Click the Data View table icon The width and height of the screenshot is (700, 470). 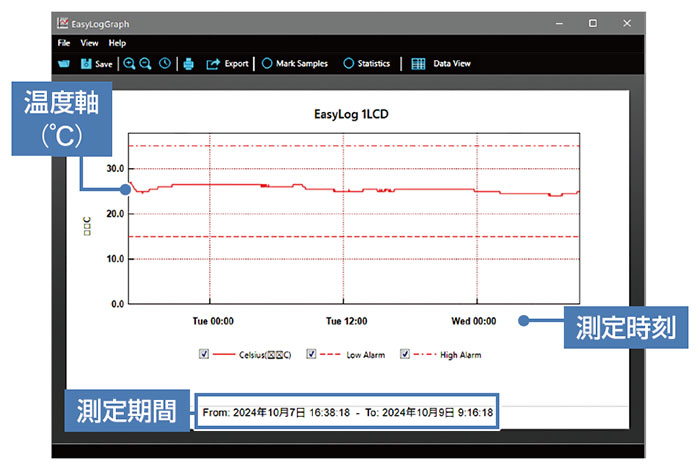[418, 64]
